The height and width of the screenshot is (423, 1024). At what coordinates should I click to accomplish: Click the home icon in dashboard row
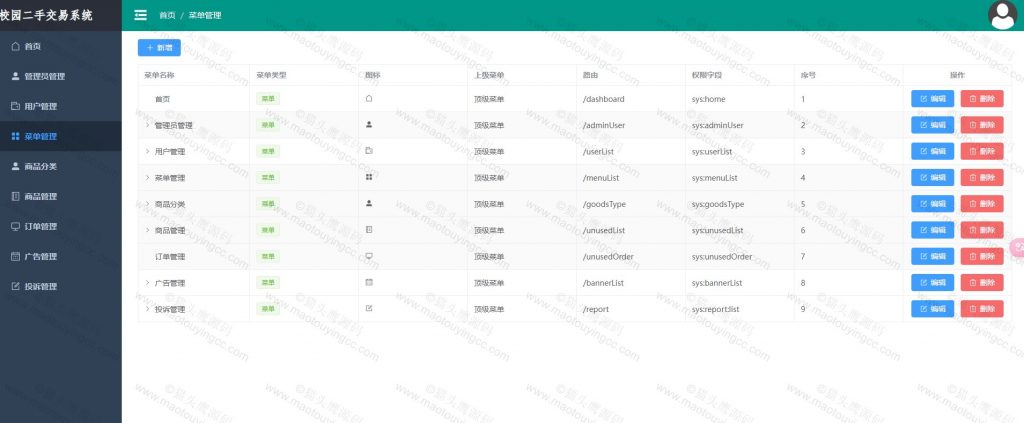click(x=369, y=99)
